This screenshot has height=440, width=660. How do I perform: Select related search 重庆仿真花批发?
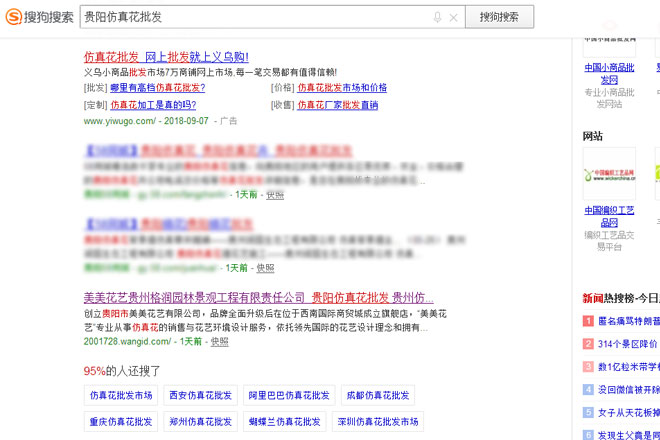pyautogui.click(x=121, y=421)
